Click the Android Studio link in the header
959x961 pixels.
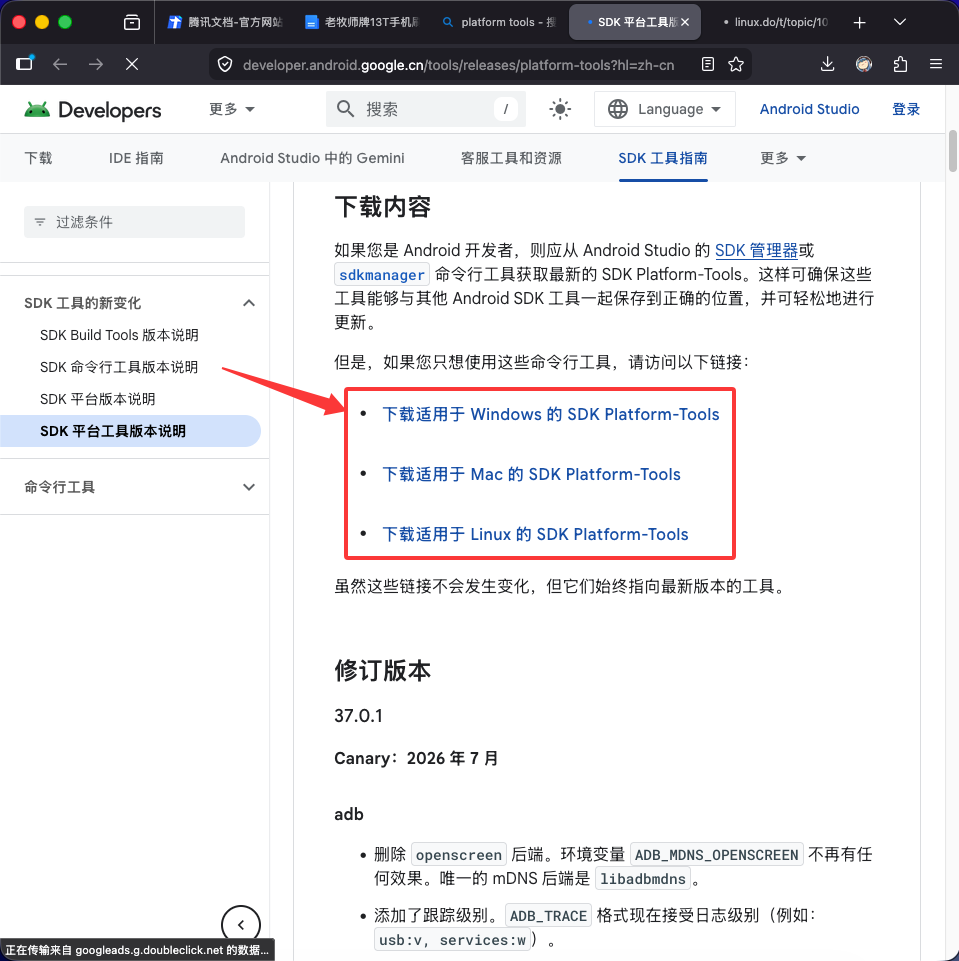(x=809, y=109)
